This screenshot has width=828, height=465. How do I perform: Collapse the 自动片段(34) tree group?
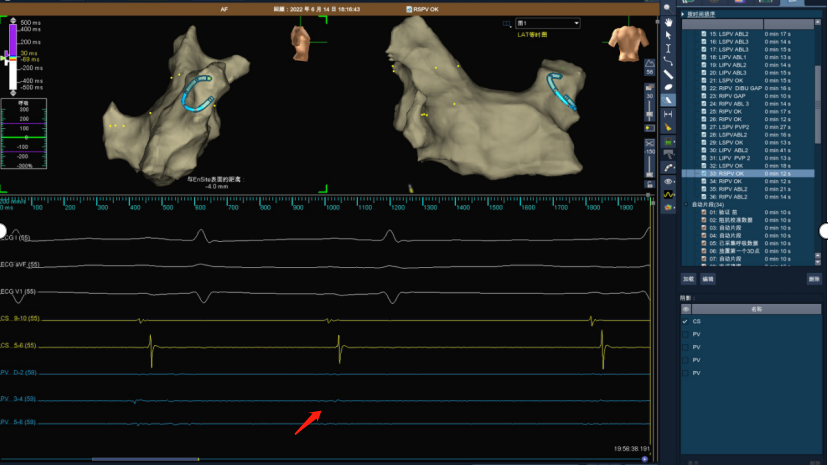click(x=685, y=205)
